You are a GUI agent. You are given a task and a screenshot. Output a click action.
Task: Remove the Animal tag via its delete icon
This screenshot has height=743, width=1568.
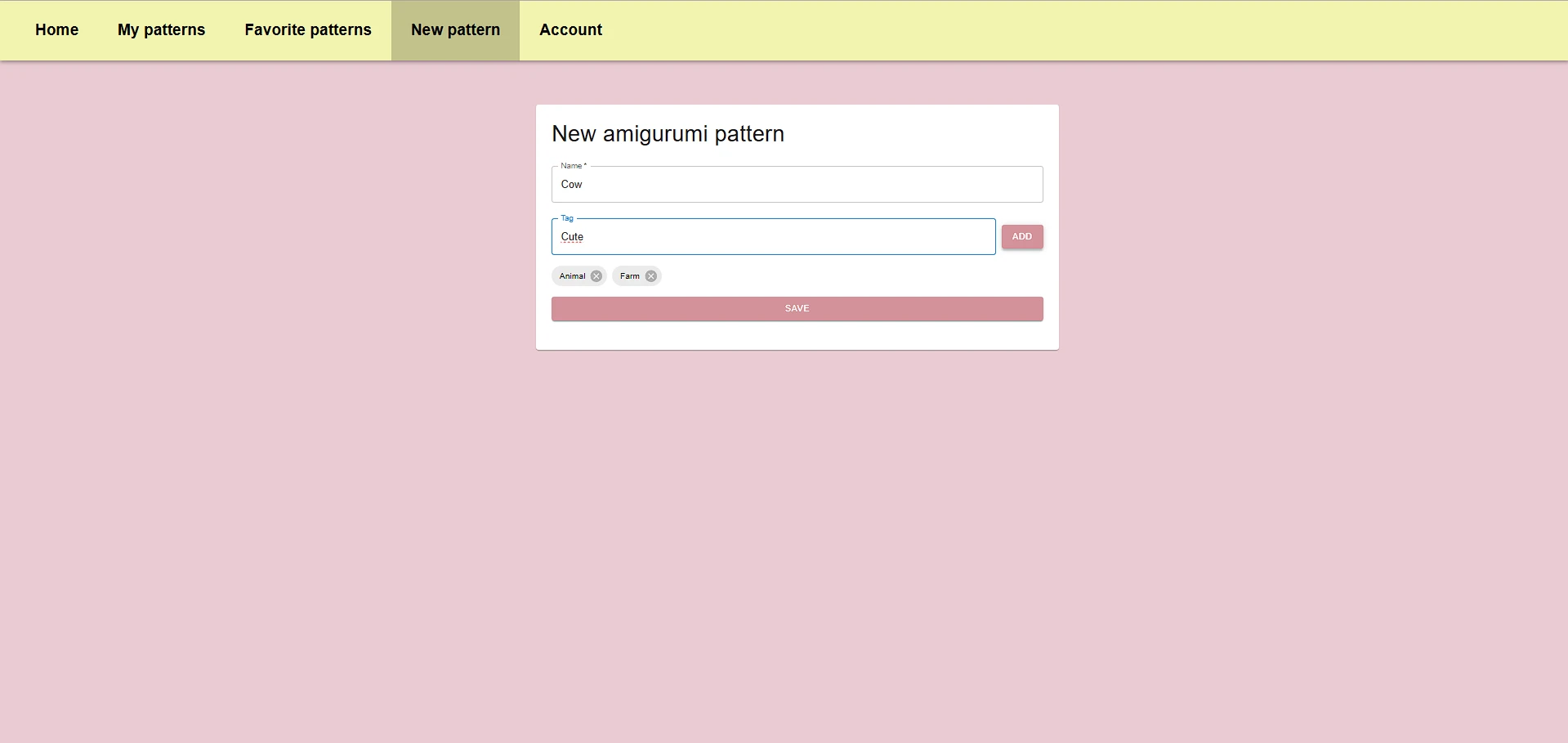click(x=596, y=276)
